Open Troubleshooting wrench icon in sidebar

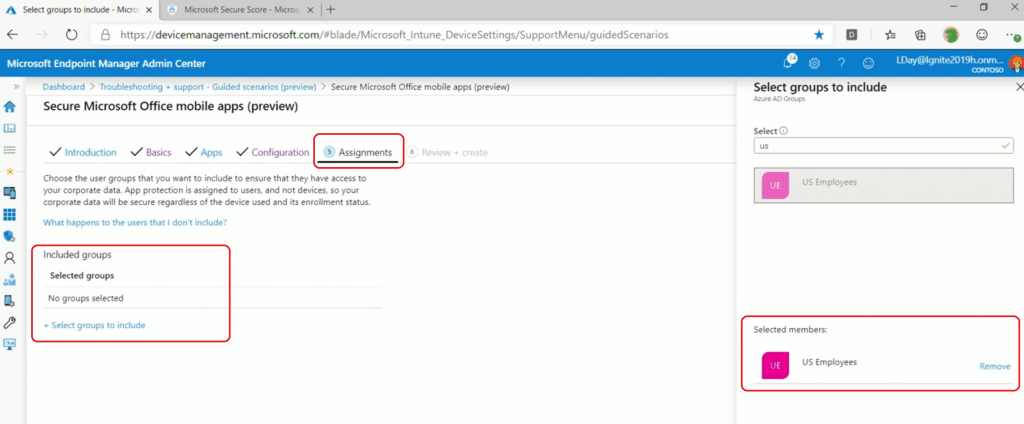click(10, 322)
